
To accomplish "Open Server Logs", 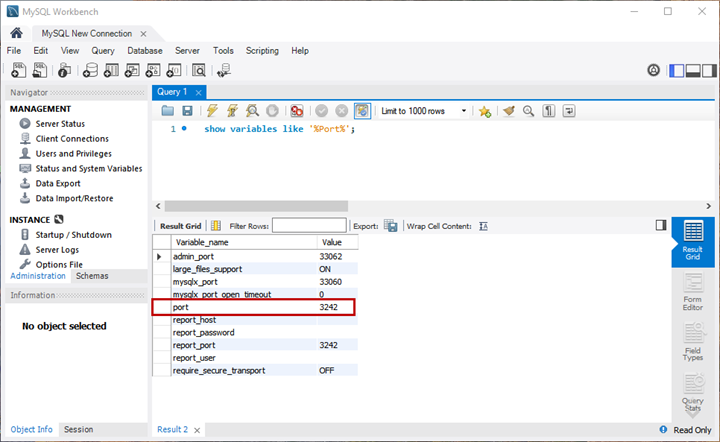I will (x=57, y=250).
